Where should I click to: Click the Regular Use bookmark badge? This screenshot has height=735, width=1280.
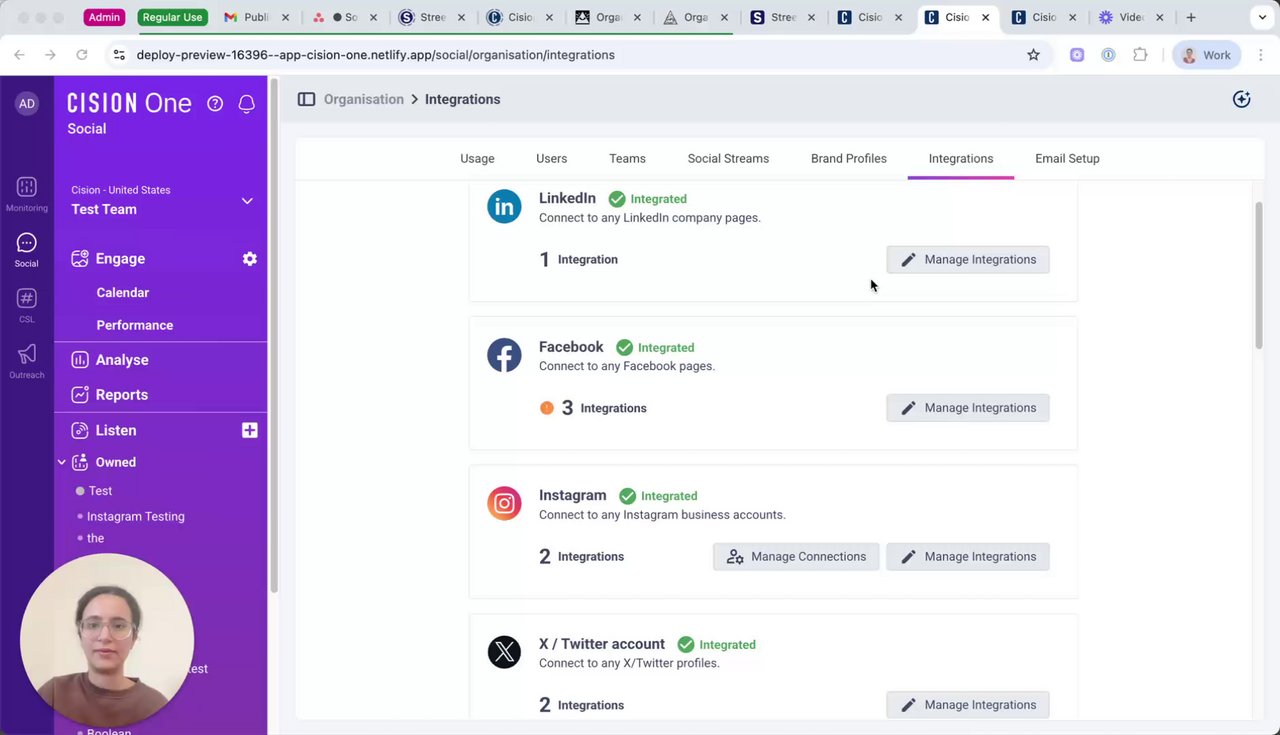point(172,17)
